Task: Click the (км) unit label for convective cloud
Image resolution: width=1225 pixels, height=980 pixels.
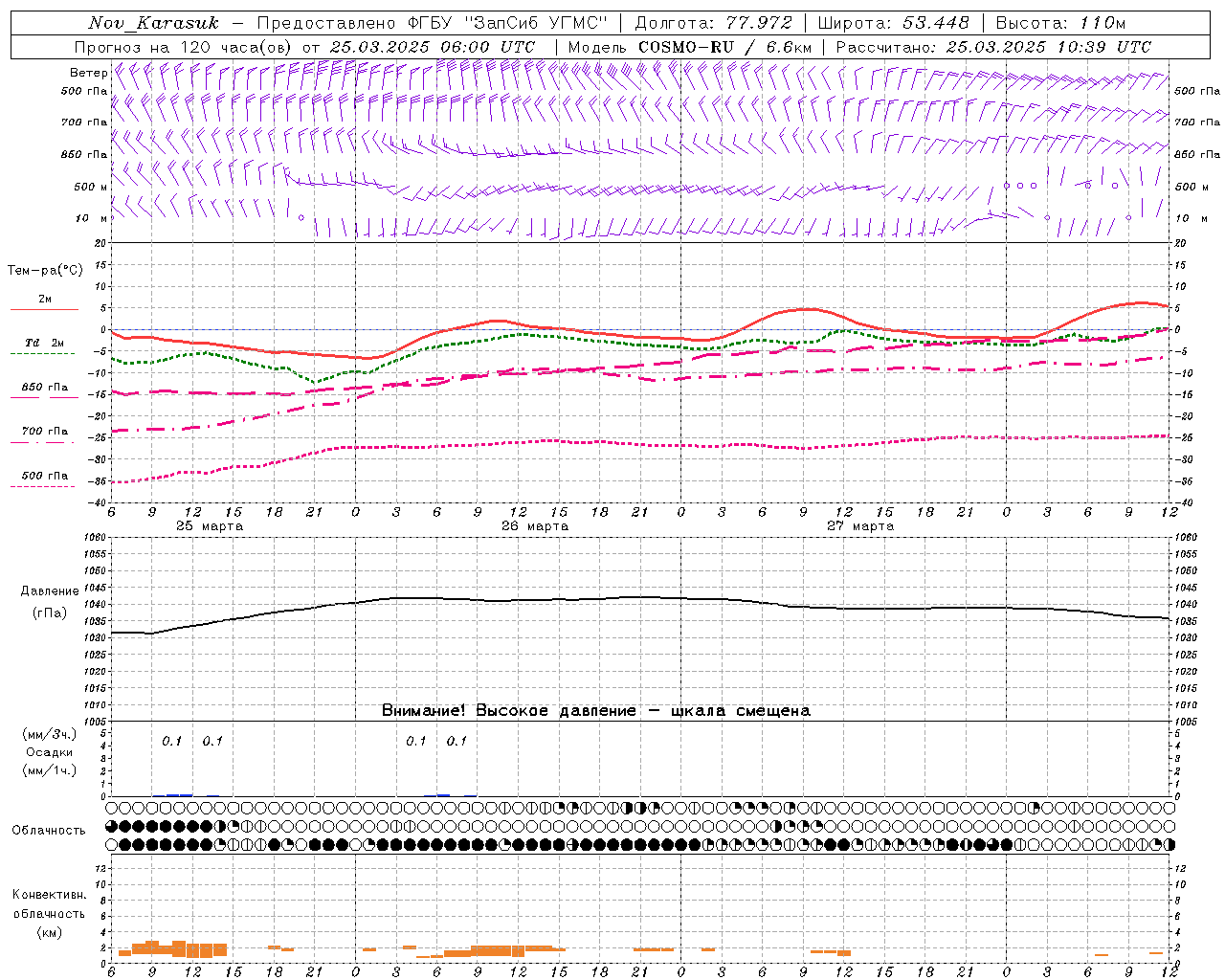Action: (49, 931)
